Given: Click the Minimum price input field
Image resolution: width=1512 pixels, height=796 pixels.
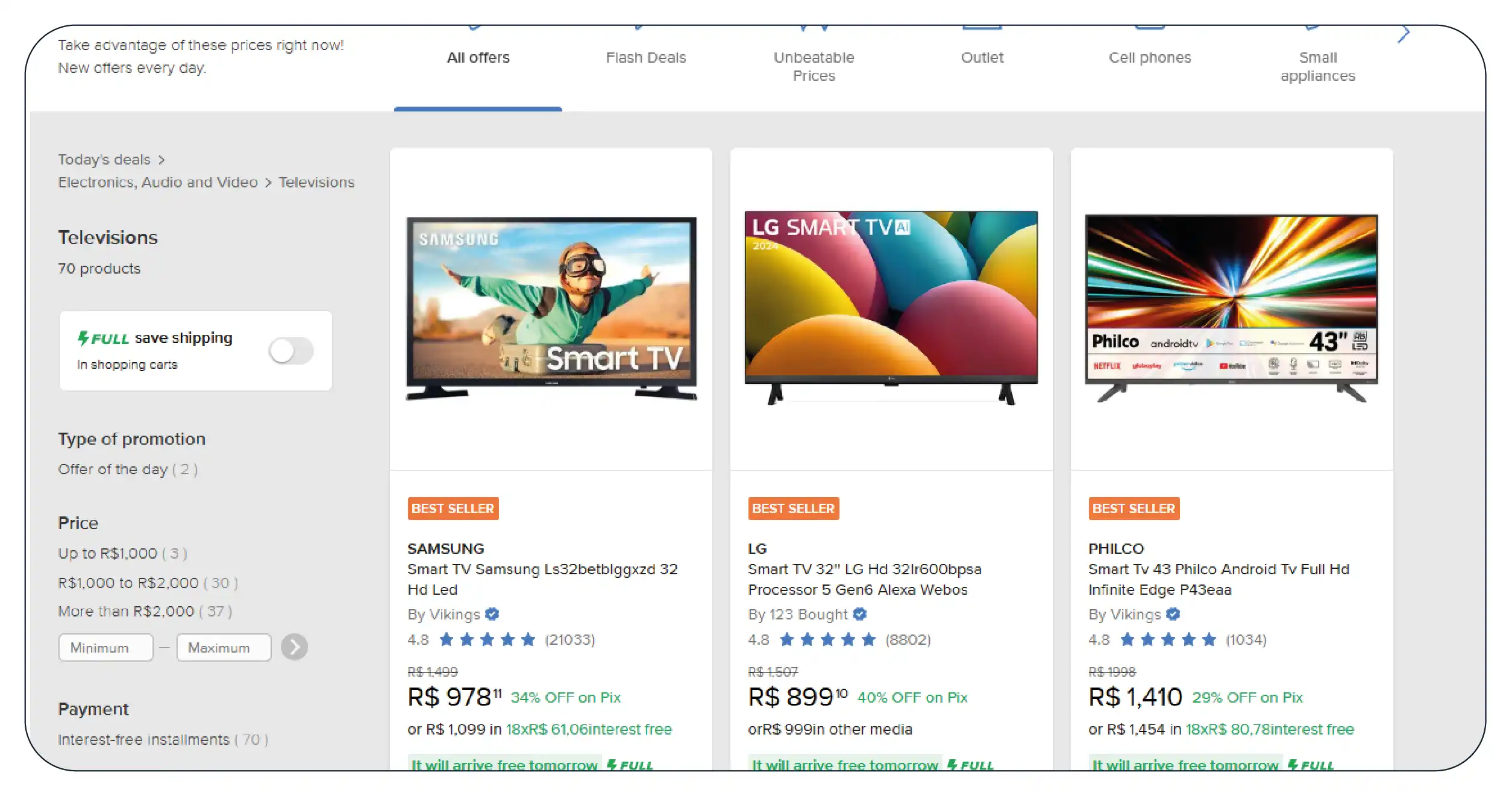Looking at the screenshot, I should [x=105, y=648].
